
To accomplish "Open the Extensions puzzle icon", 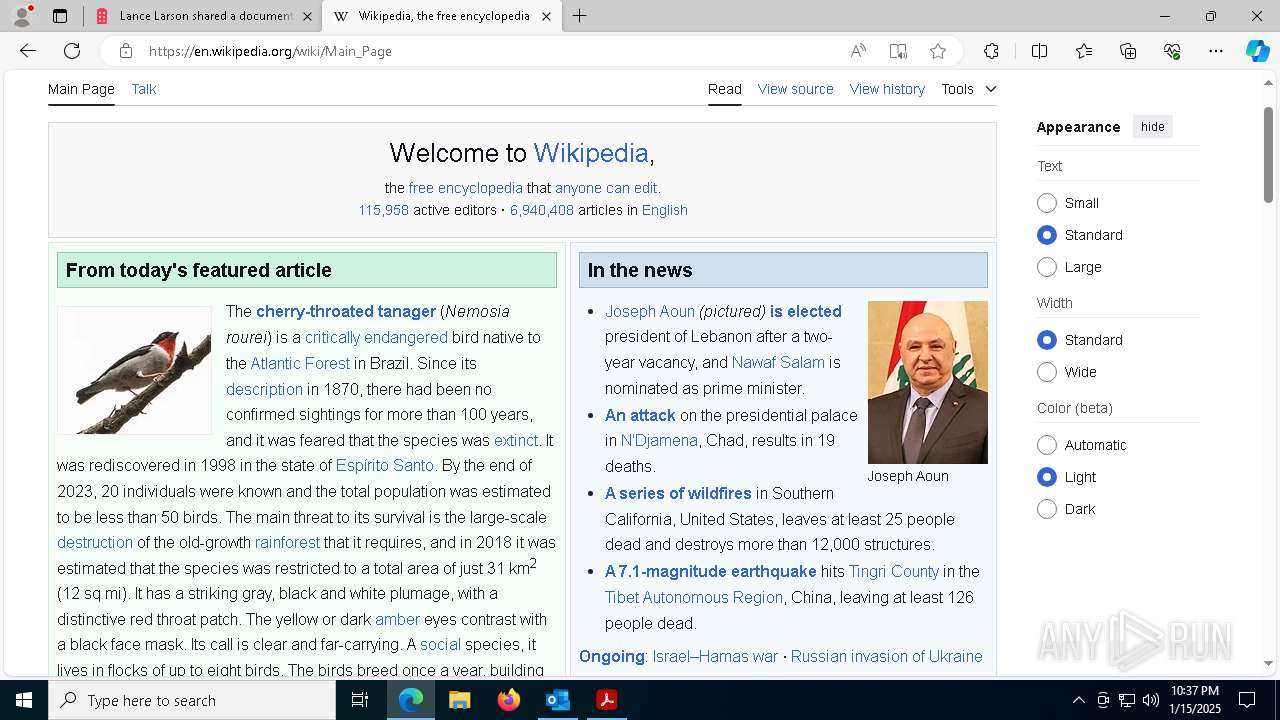I will pyautogui.click(x=991, y=51).
